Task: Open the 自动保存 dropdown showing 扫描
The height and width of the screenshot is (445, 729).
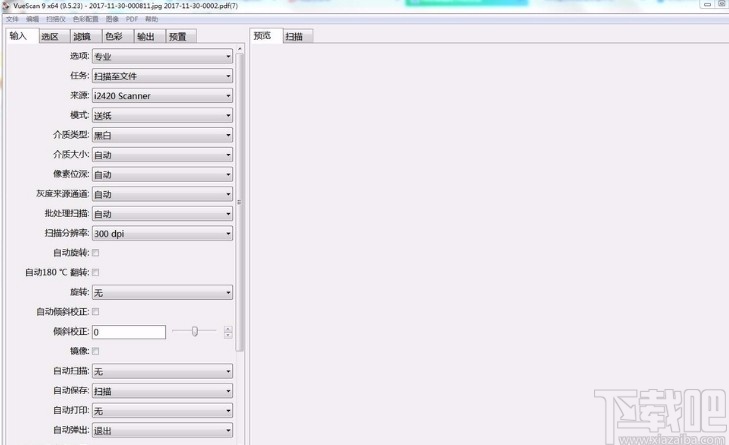Action: pos(162,391)
